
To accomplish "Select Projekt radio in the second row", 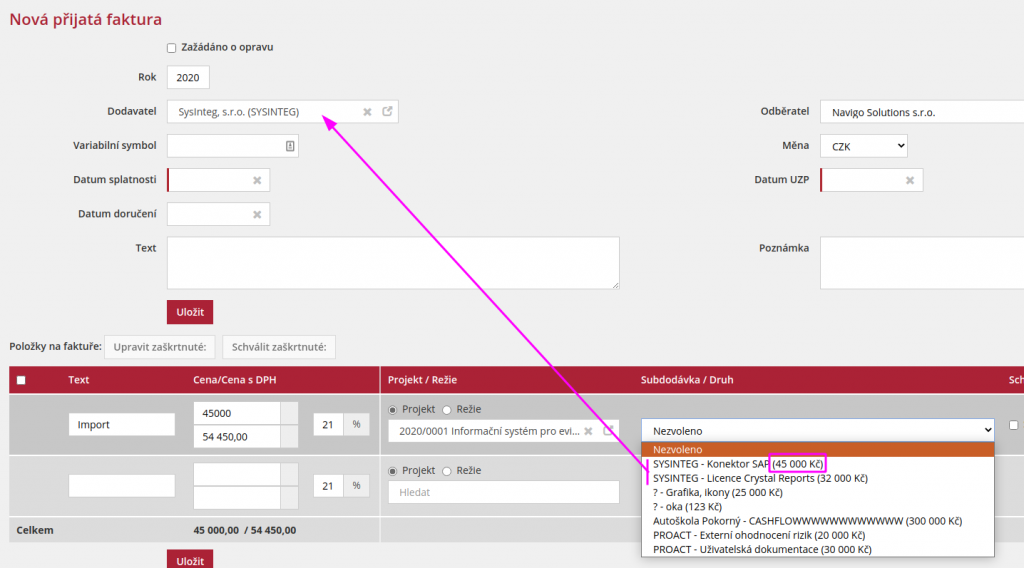I will (393, 471).
